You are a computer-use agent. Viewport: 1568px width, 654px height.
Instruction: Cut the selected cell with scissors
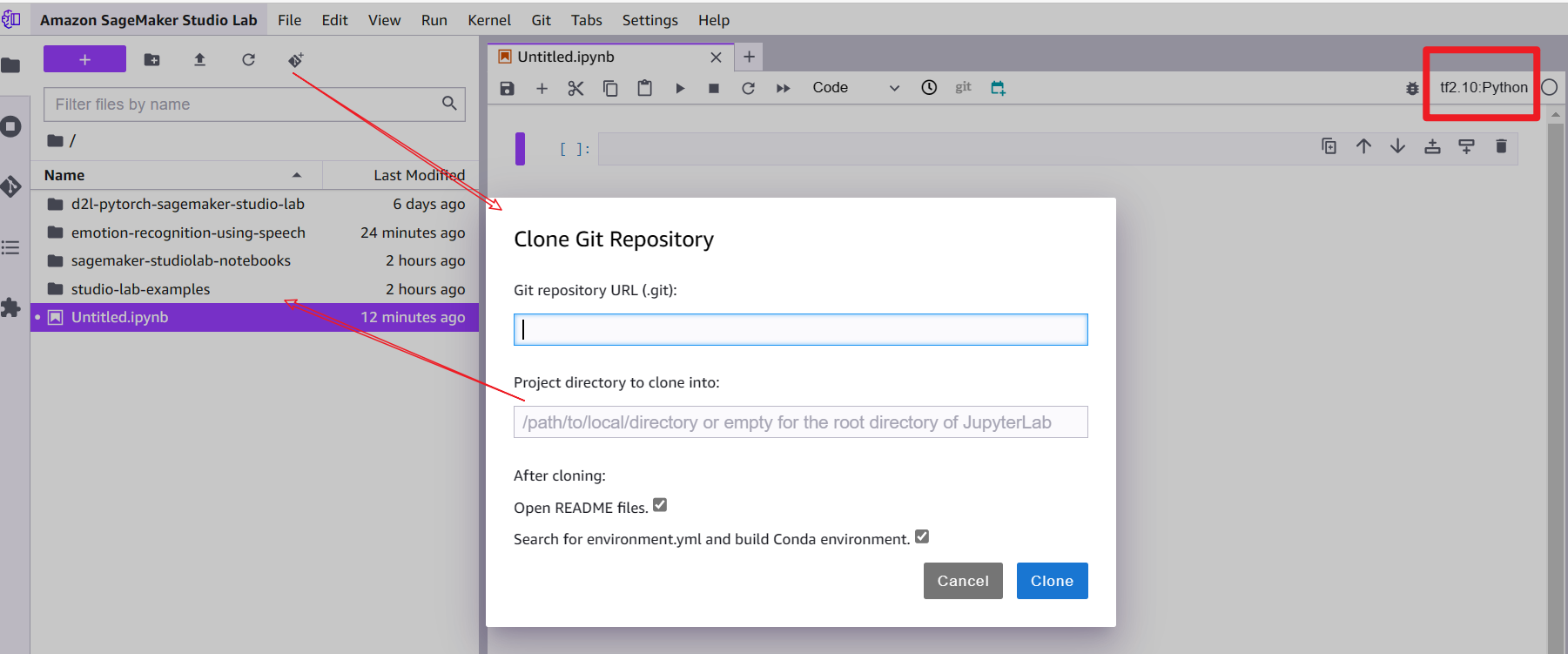pyautogui.click(x=575, y=88)
